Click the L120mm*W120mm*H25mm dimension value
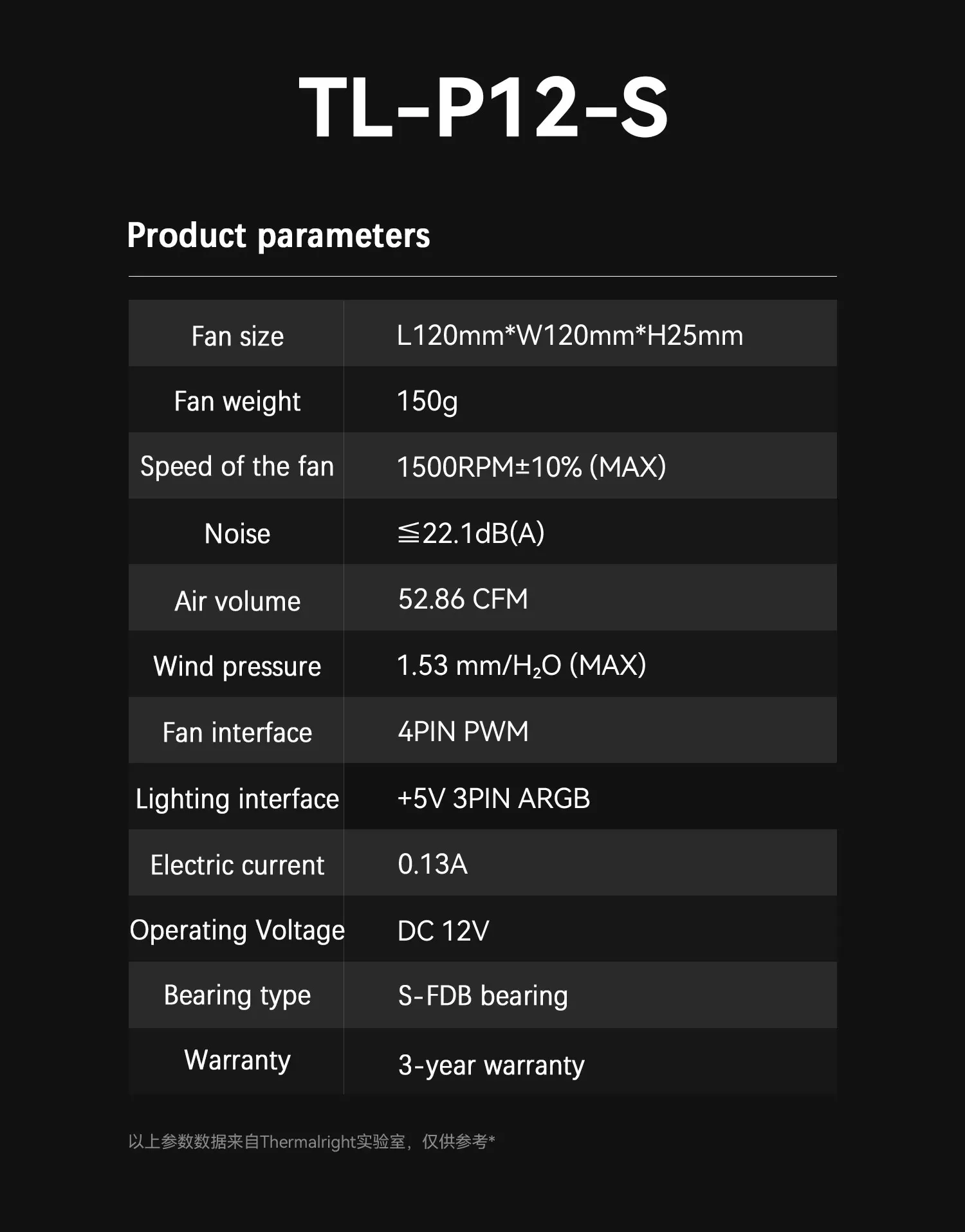This screenshot has width=965, height=1232. [x=569, y=336]
